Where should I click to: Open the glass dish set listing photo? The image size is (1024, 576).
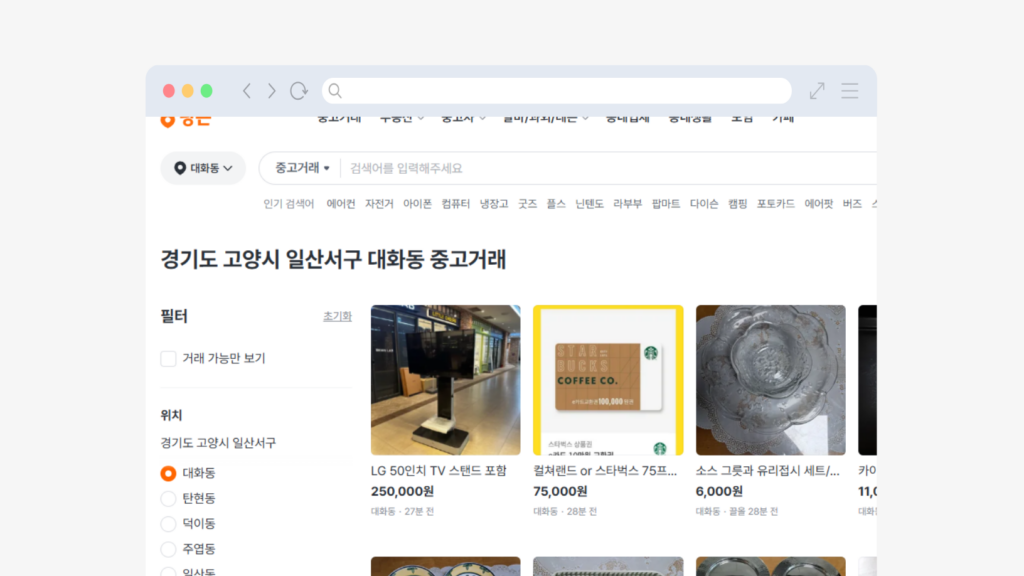tap(771, 380)
